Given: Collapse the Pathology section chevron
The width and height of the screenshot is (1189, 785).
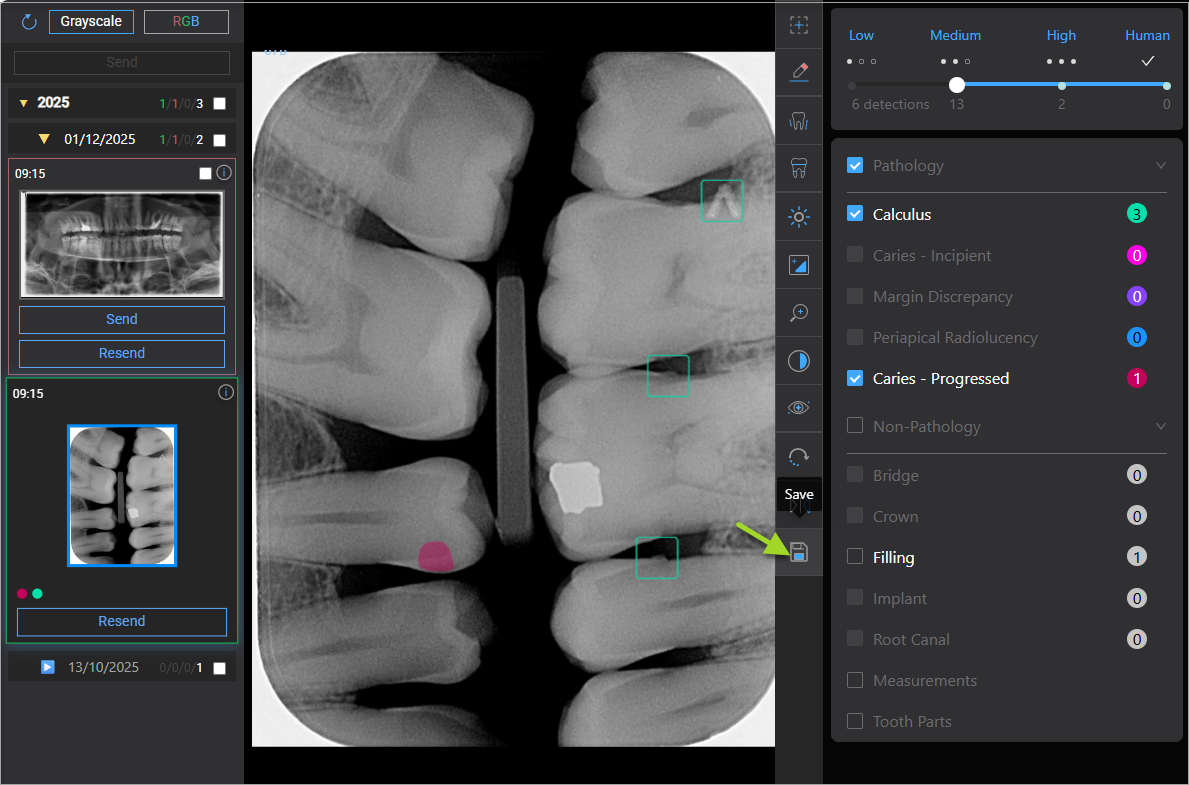Looking at the screenshot, I should [1160, 166].
